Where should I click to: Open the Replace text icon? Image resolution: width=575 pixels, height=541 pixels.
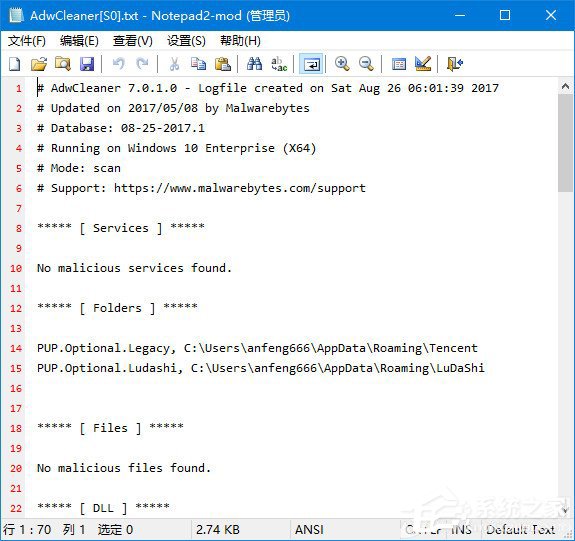(x=279, y=64)
